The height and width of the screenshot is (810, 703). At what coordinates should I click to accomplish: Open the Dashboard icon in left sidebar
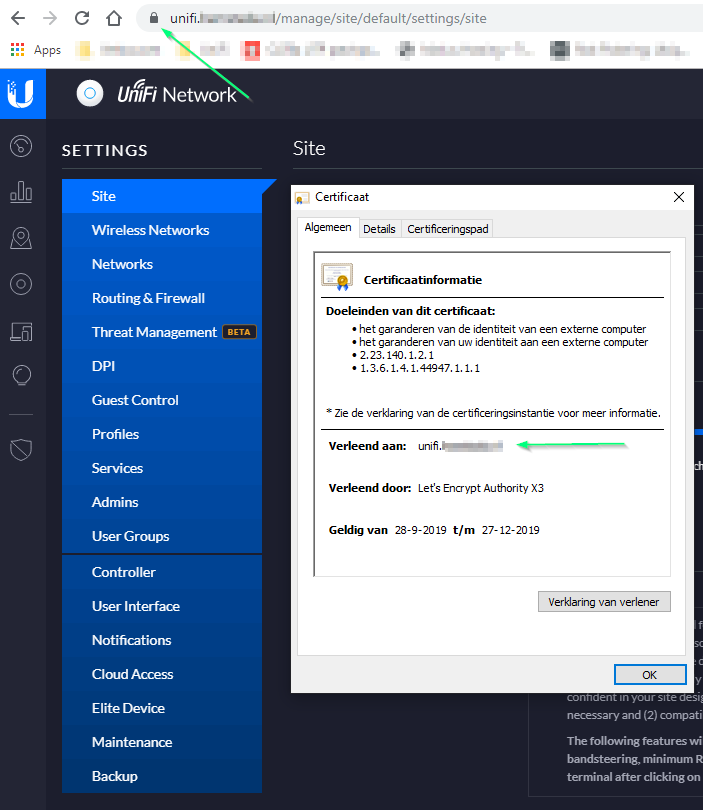[x=21, y=146]
